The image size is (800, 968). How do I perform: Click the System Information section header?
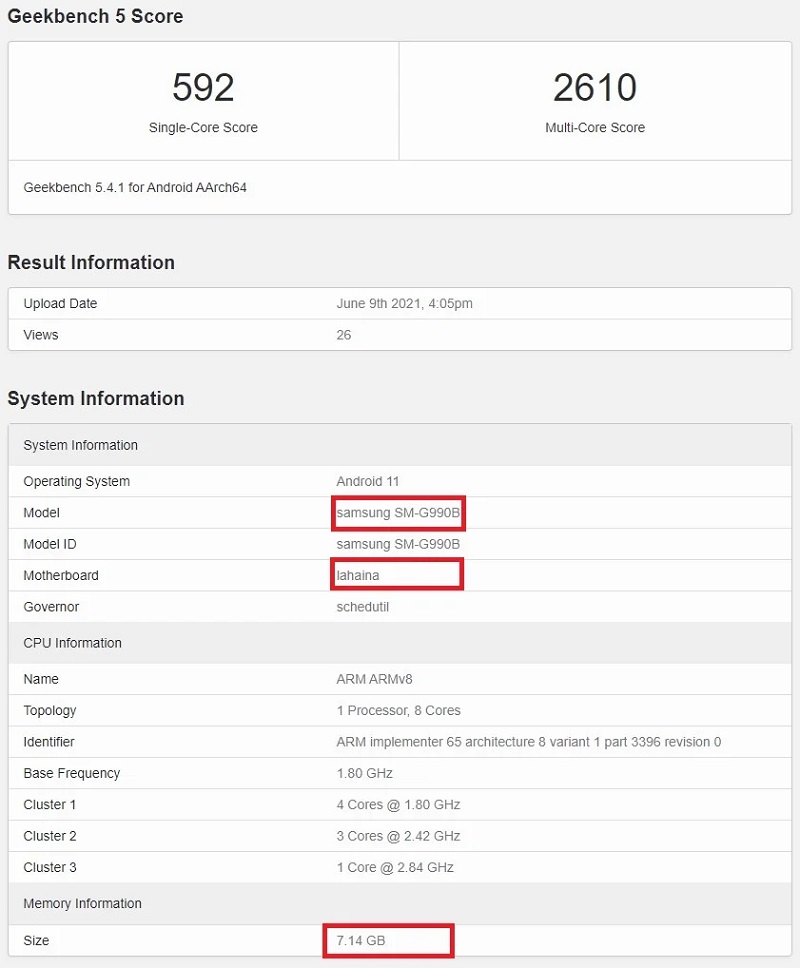80,445
